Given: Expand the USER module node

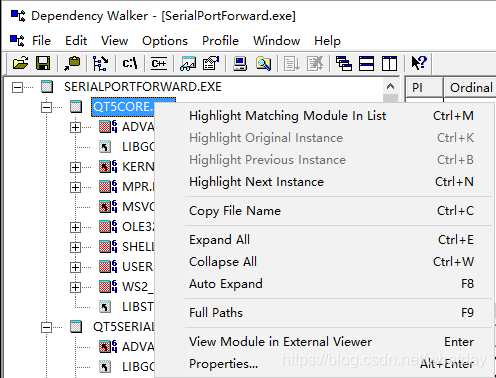Looking at the screenshot, I should click(x=76, y=267).
